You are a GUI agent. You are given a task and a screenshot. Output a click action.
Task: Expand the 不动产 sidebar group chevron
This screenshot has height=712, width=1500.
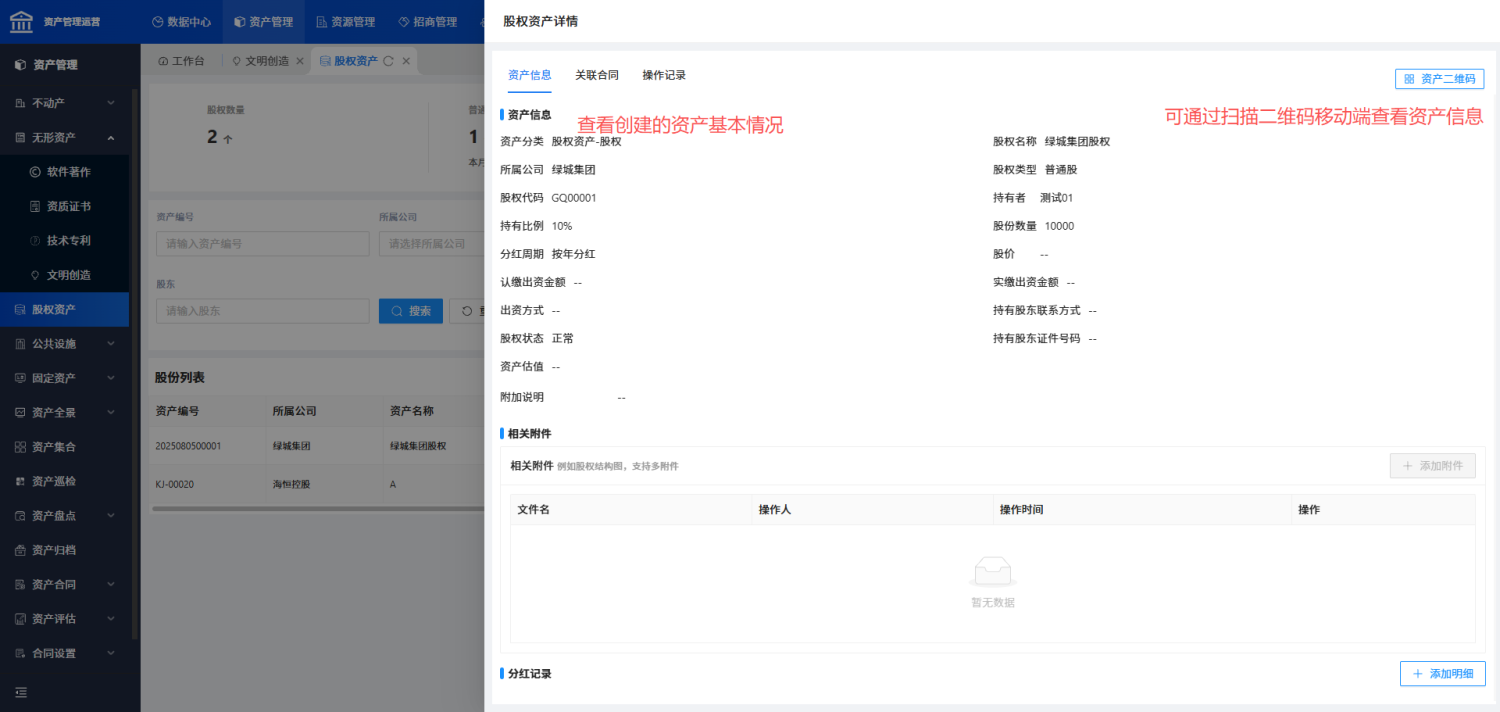110,103
